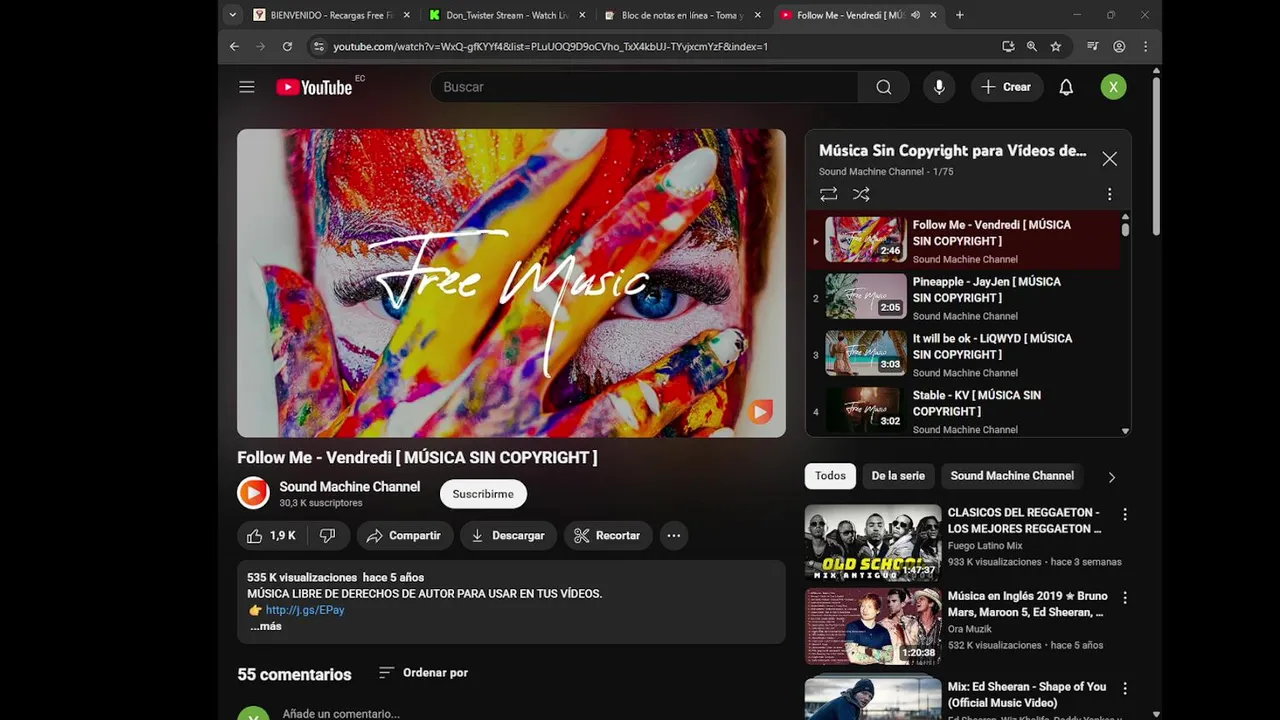The height and width of the screenshot is (720, 1280).
Task: Click the Descargar button
Action: [x=508, y=536]
